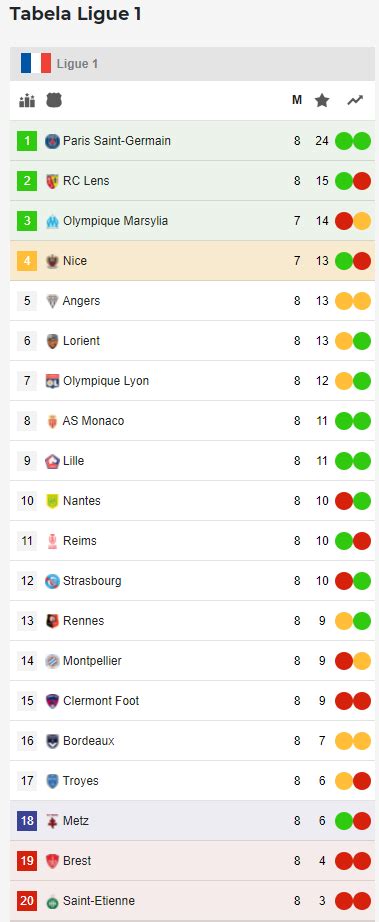The width and height of the screenshot is (379, 922).
Task: Click Metz blue position badge 18
Action: click(27, 820)
